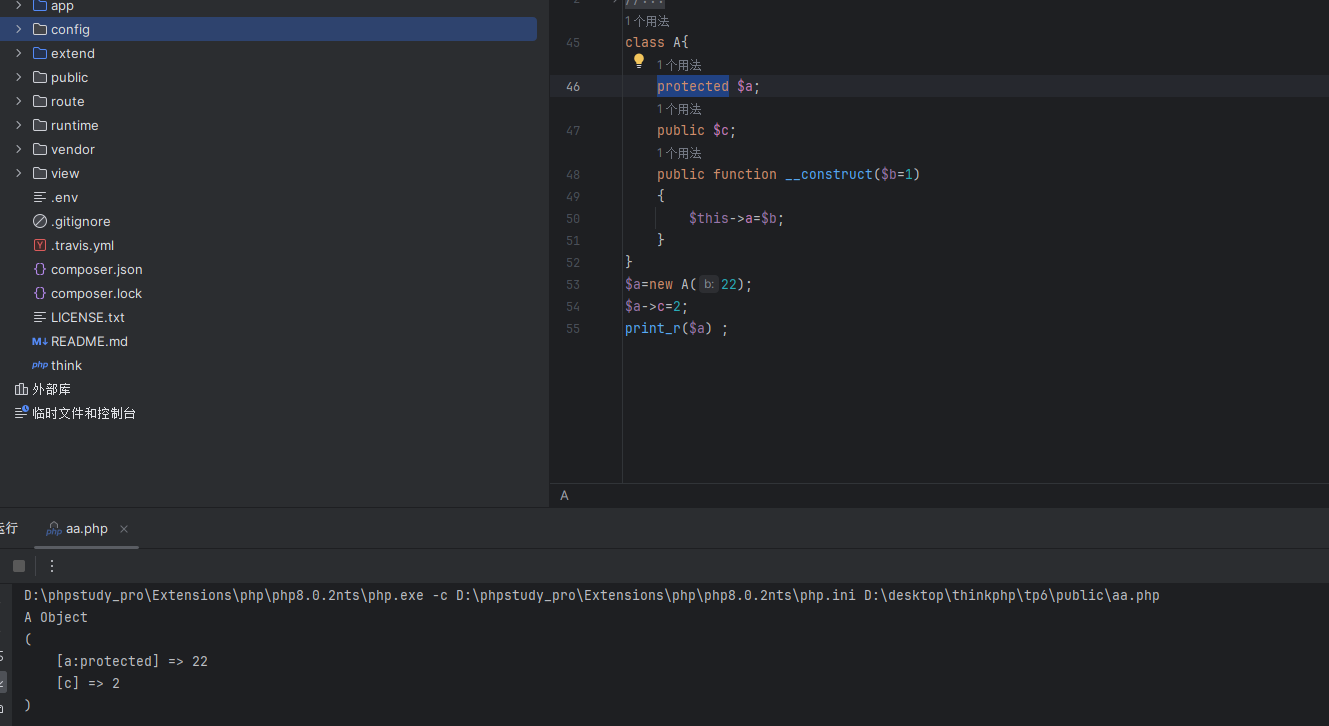
Task: Open the think PHP file
Action: coord(66,365)
